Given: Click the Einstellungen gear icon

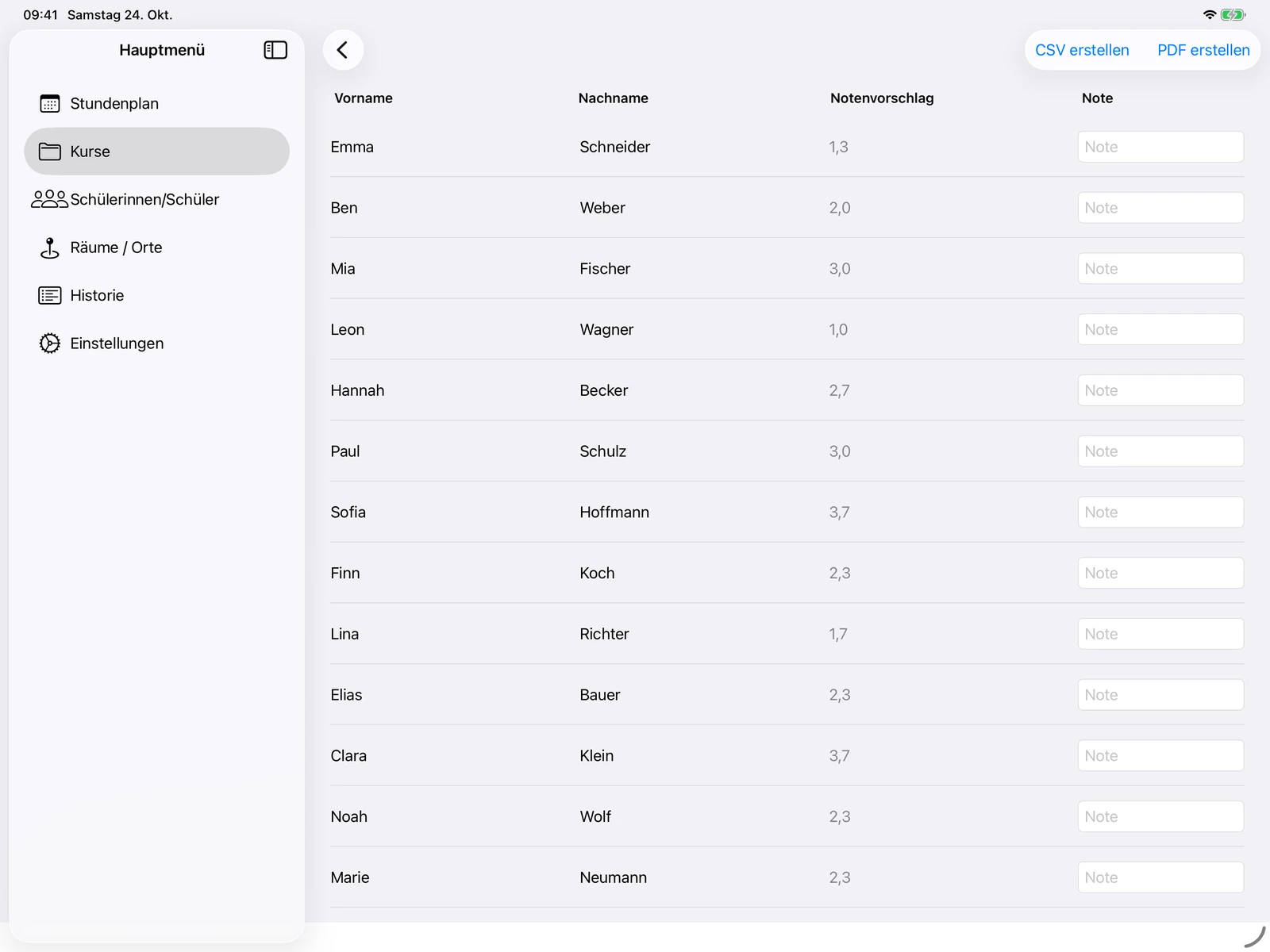Looking at the screenshot, I should (x=50, y=344).
